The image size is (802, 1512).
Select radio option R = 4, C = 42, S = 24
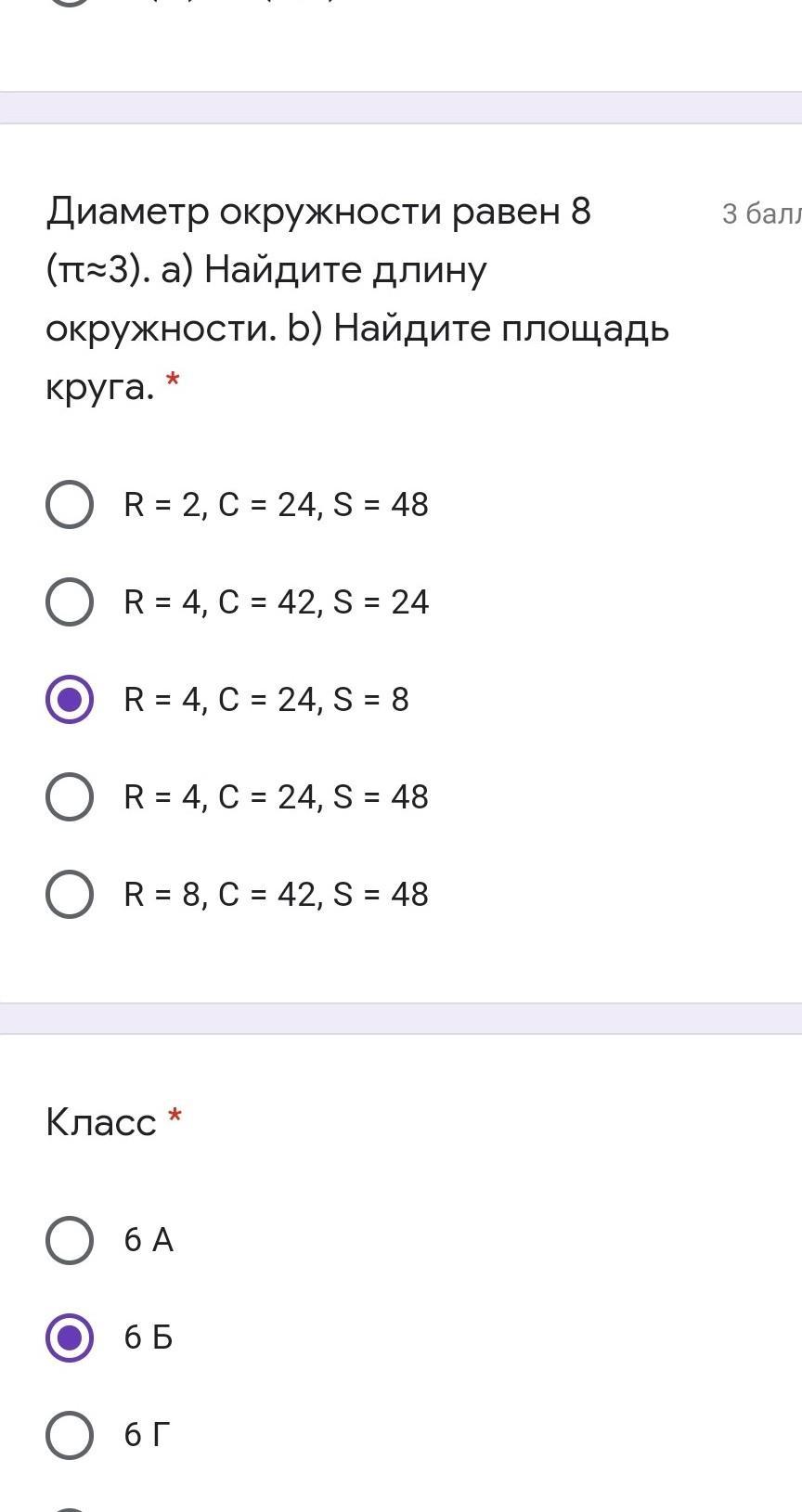click(x=70, y=601)
